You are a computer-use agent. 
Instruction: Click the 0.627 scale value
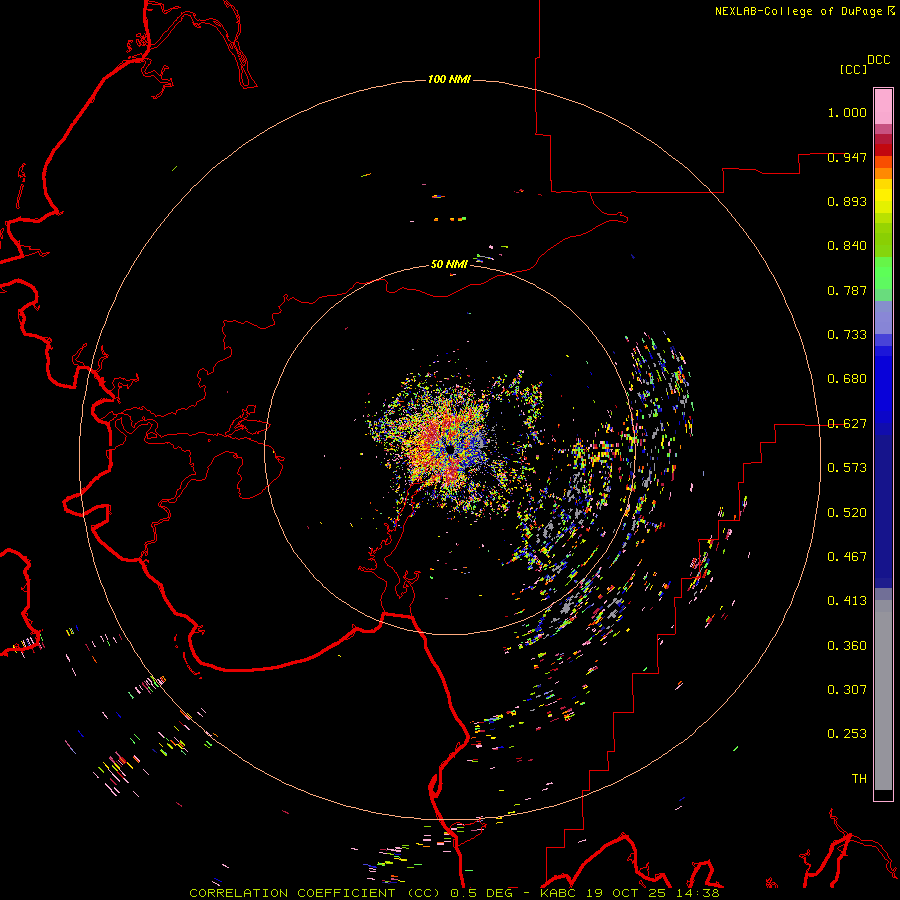pyautogui.click(x=847, y=424)
